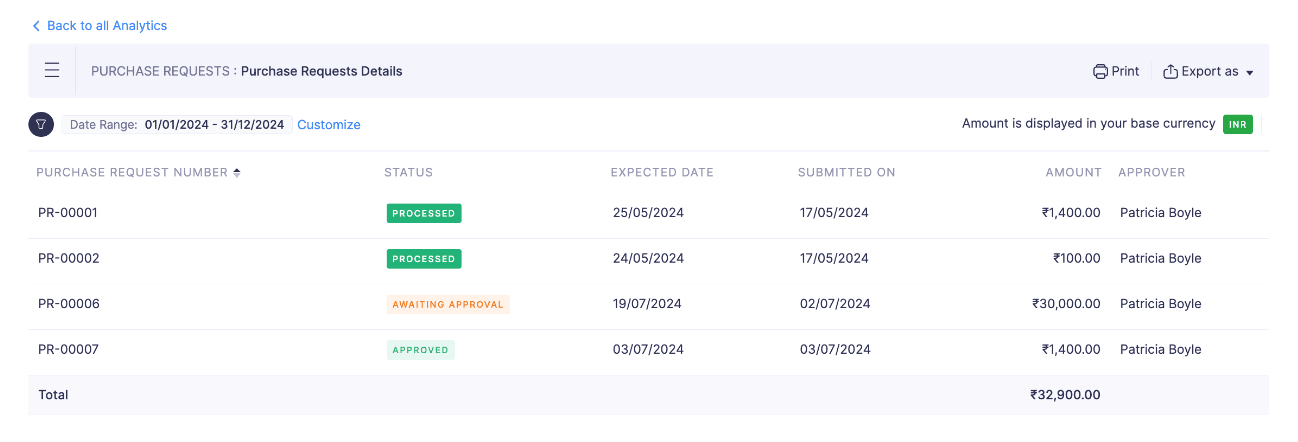Click the Submitted On column header
The width and height of the screenshot is (1298, 442).
pos(847,173)
